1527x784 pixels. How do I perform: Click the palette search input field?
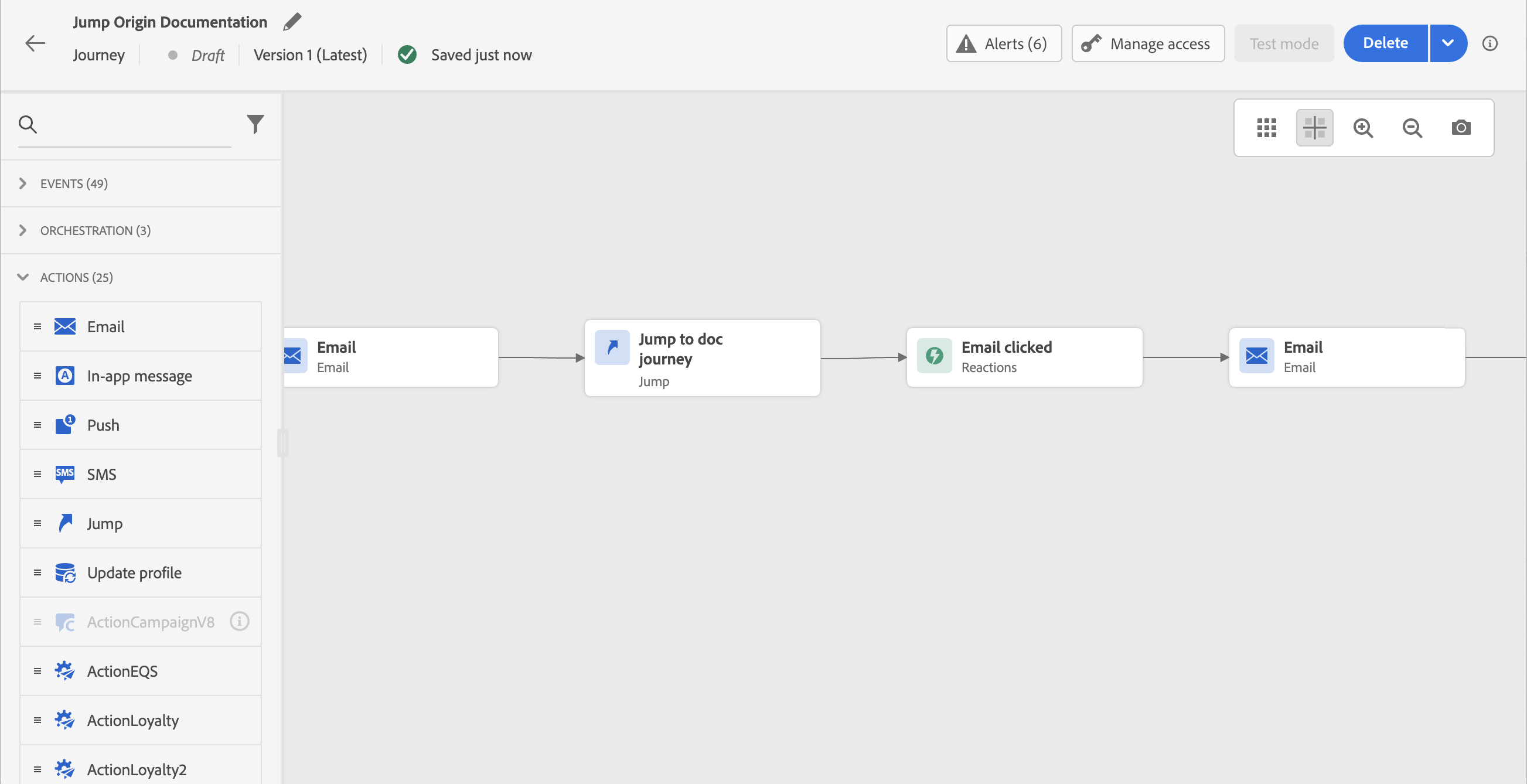[137, 124]
